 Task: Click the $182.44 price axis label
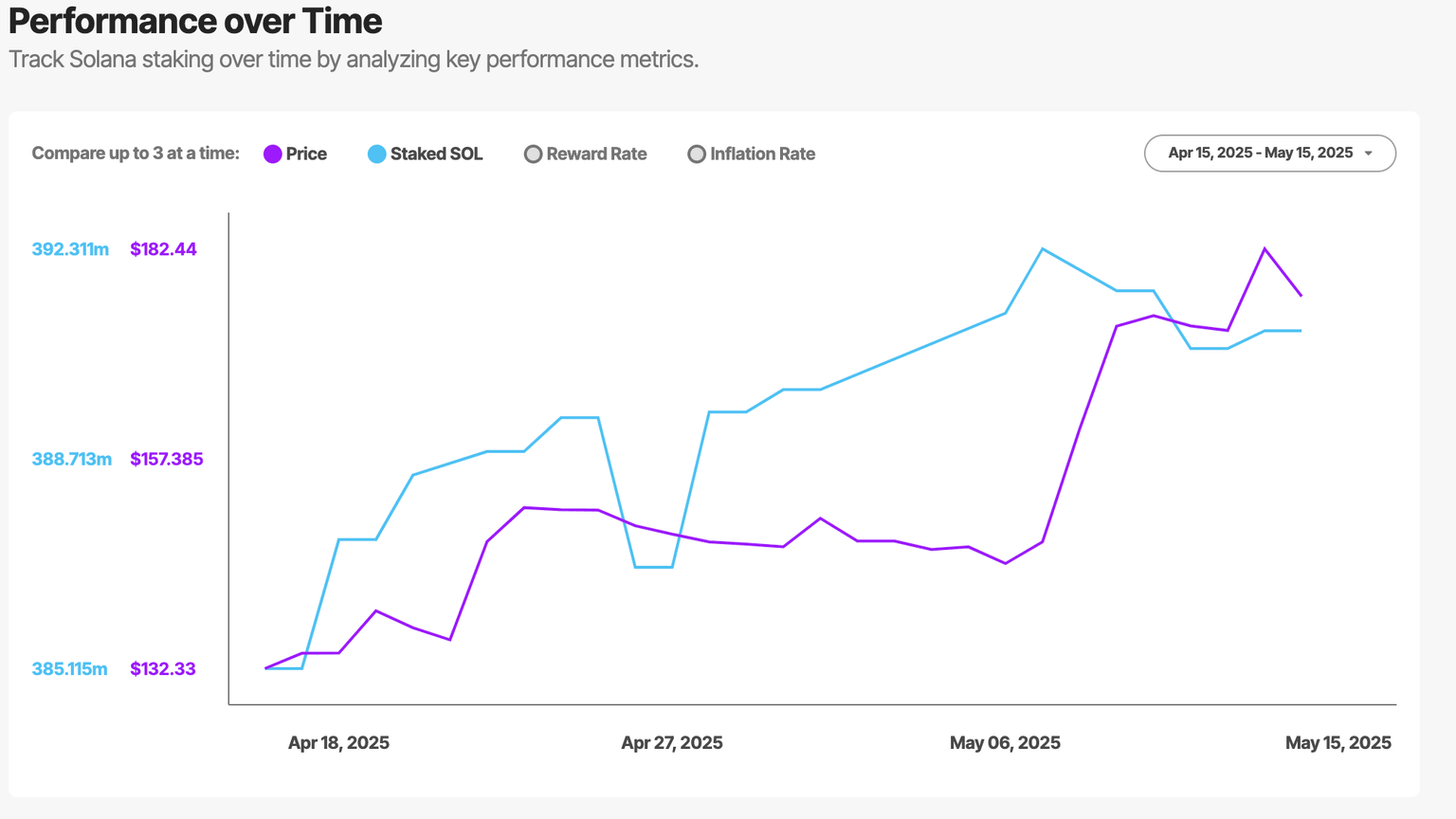tap(164, 249)
